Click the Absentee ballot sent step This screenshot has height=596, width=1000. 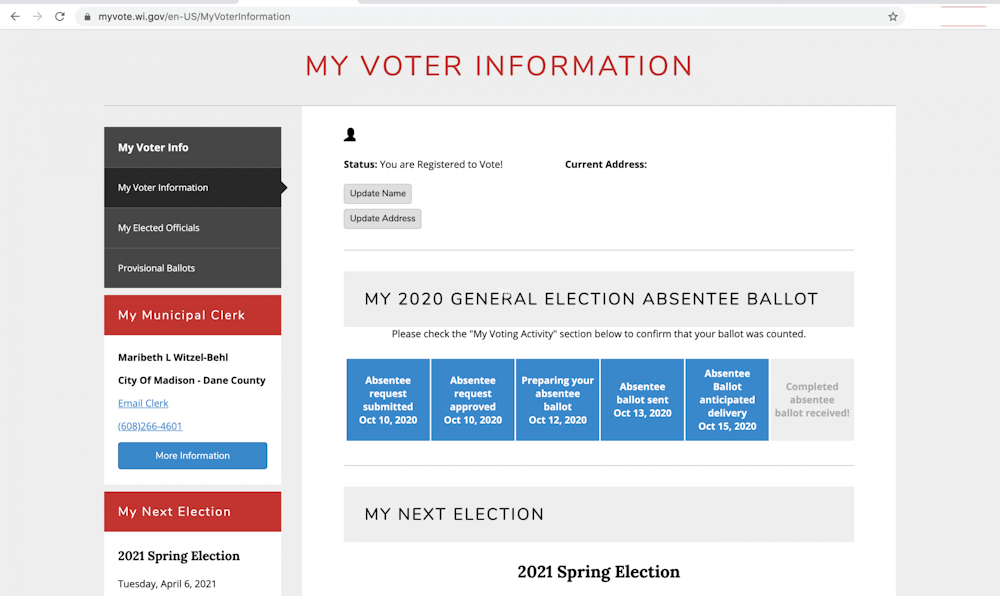642,400
